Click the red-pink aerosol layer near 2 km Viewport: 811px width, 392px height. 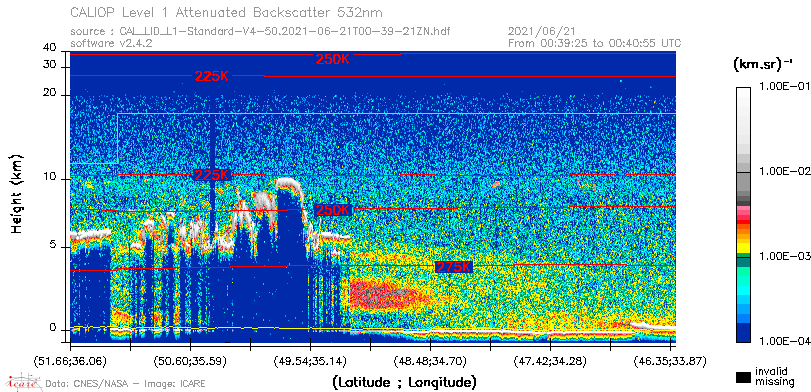(385, 295)
